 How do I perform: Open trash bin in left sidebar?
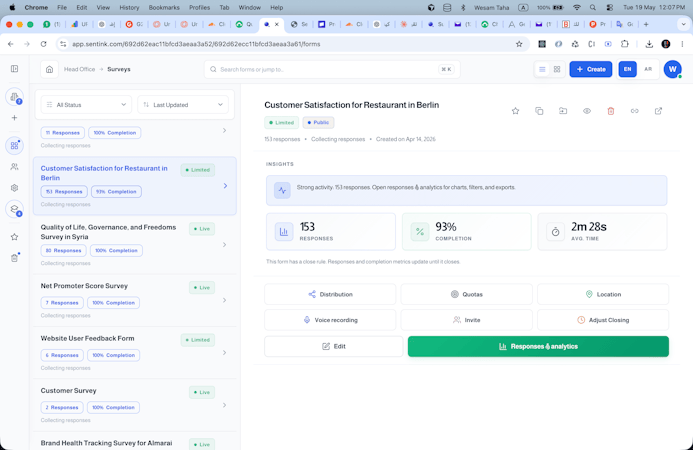(x=15, y=258)
